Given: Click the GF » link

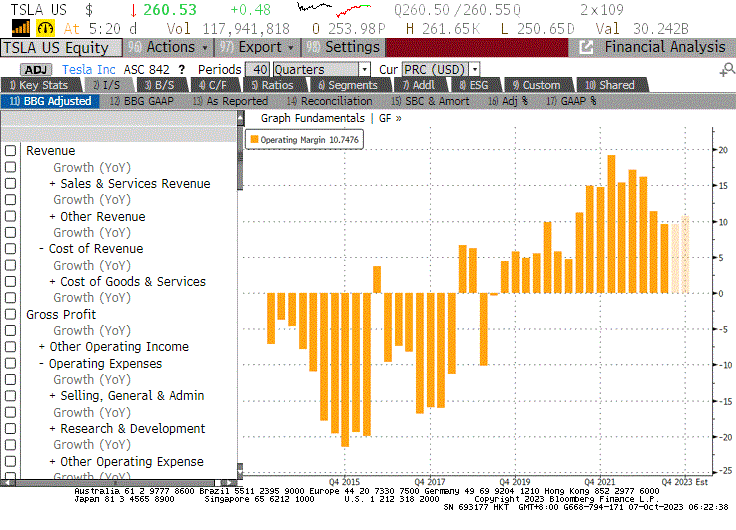Looking at the screenshot, I should coord(390,118).
